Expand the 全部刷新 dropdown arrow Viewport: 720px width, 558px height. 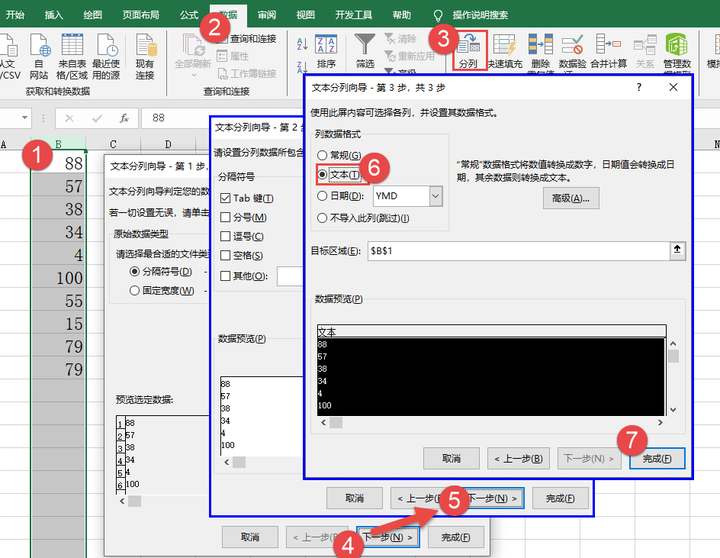point(193,75)
